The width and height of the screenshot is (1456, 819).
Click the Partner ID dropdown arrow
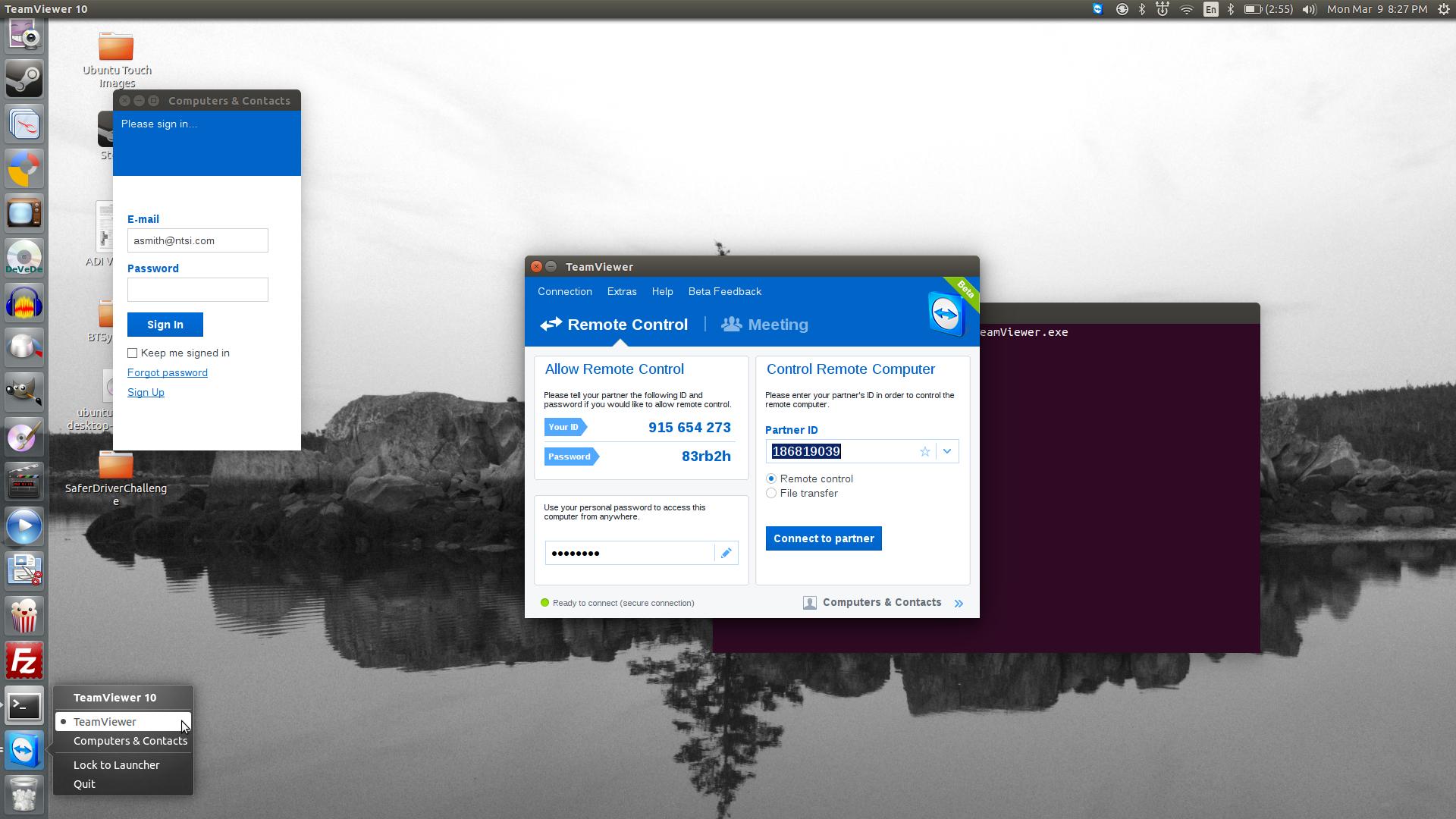(946, 451)
